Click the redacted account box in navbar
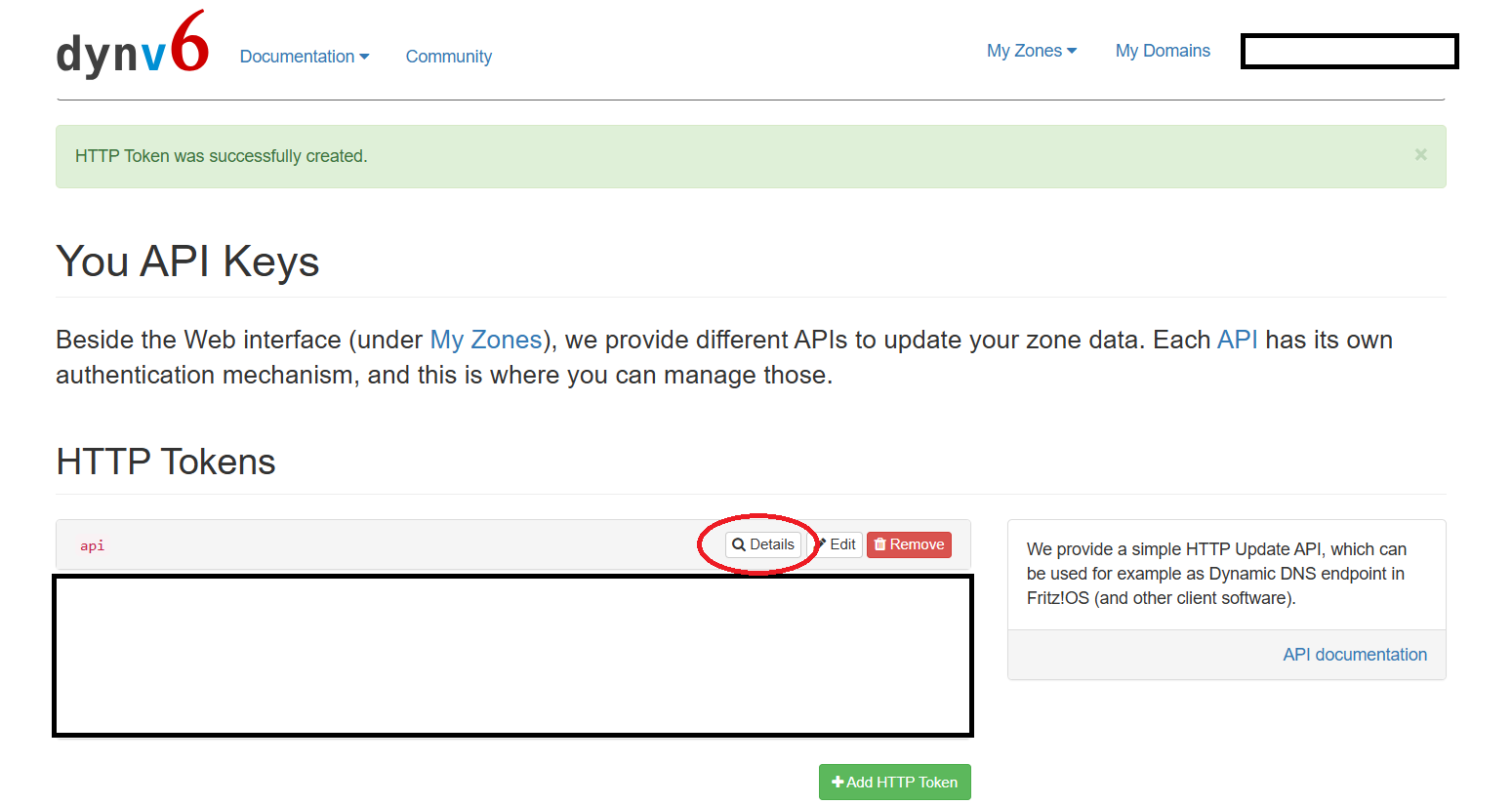Image resolution: width=1512 pixels, height=804 pixels. coord(1349,52)
